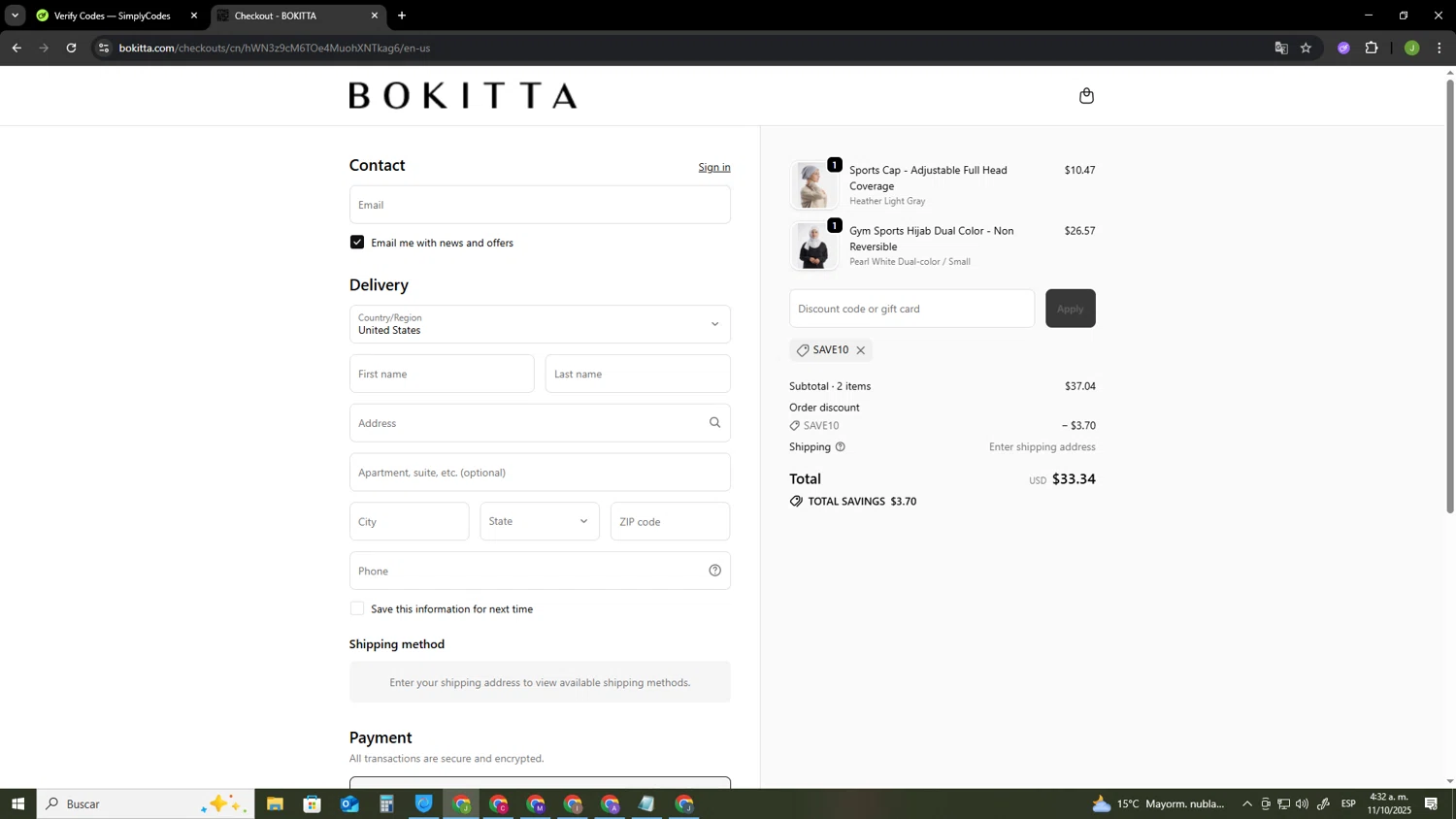Click the Total amount $33.34

click(x=1074, y=479)
